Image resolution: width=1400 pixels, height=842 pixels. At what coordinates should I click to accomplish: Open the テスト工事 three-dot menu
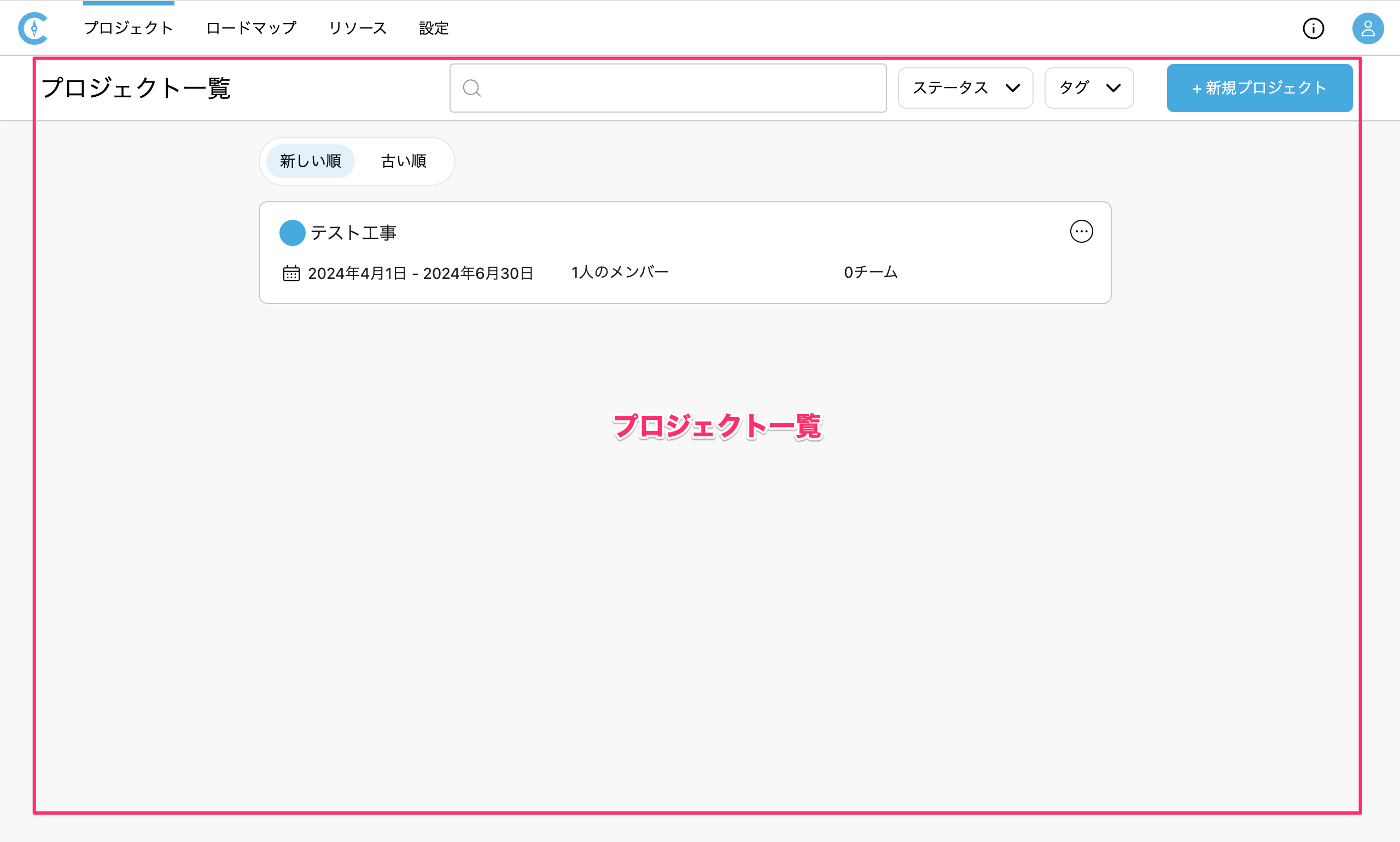click(x=1081, y=231)
